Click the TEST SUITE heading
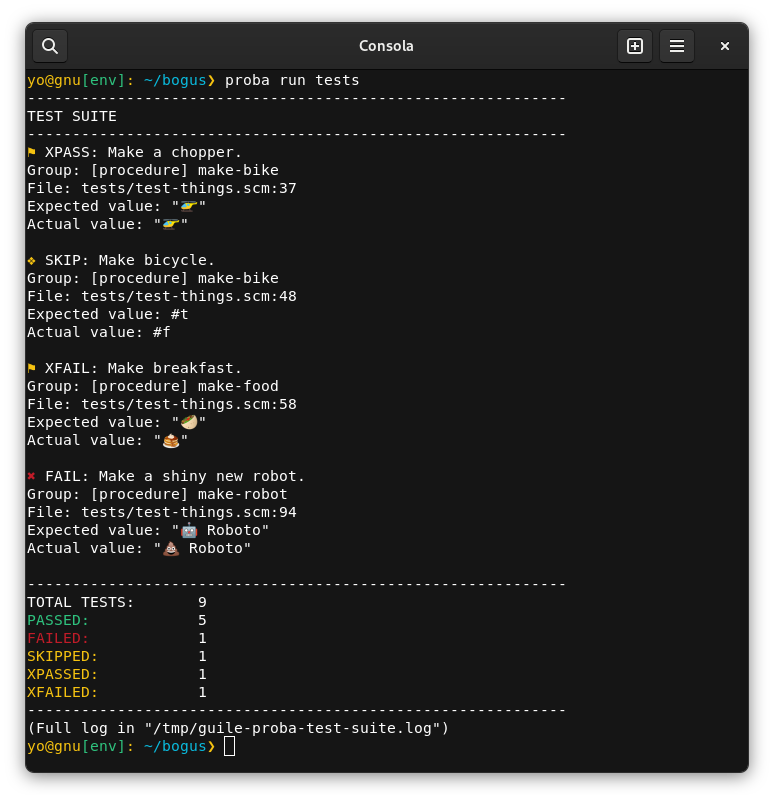Viewport: 774px width, 795px height. point(72,117)
